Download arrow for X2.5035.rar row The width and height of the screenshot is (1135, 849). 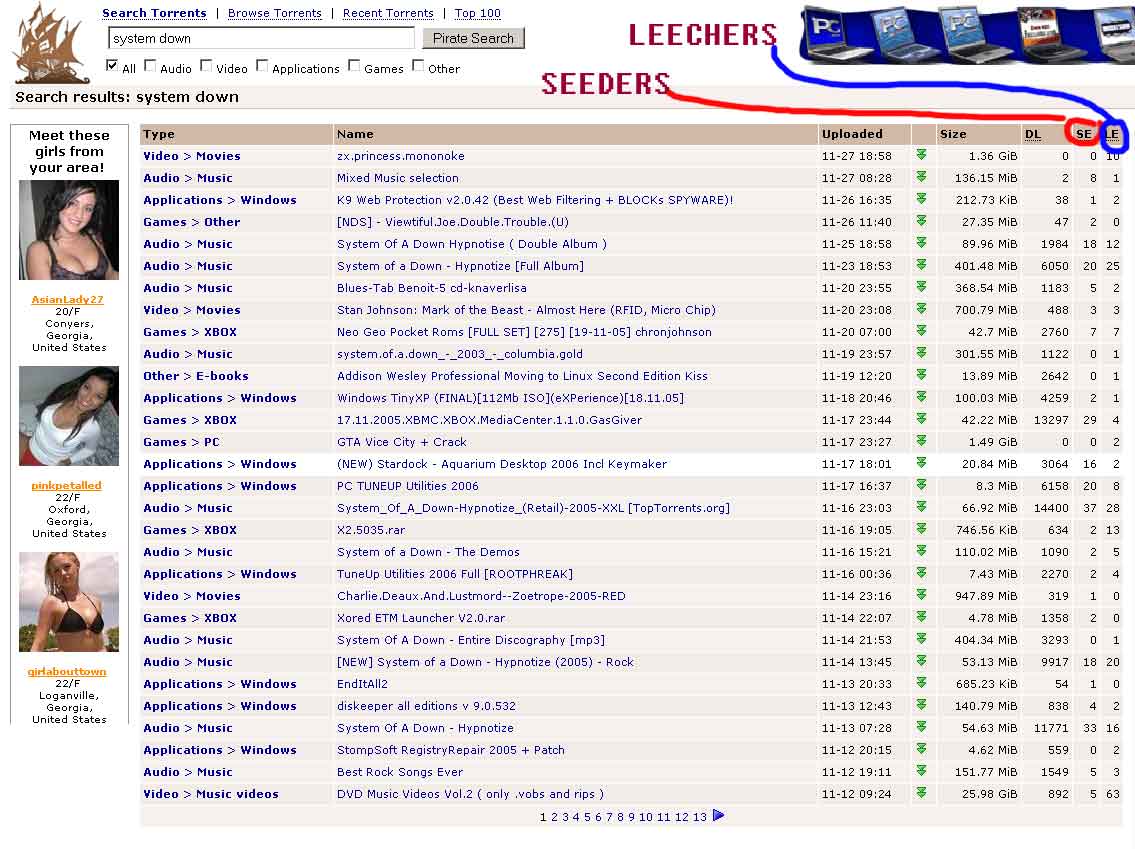(921, 528)
